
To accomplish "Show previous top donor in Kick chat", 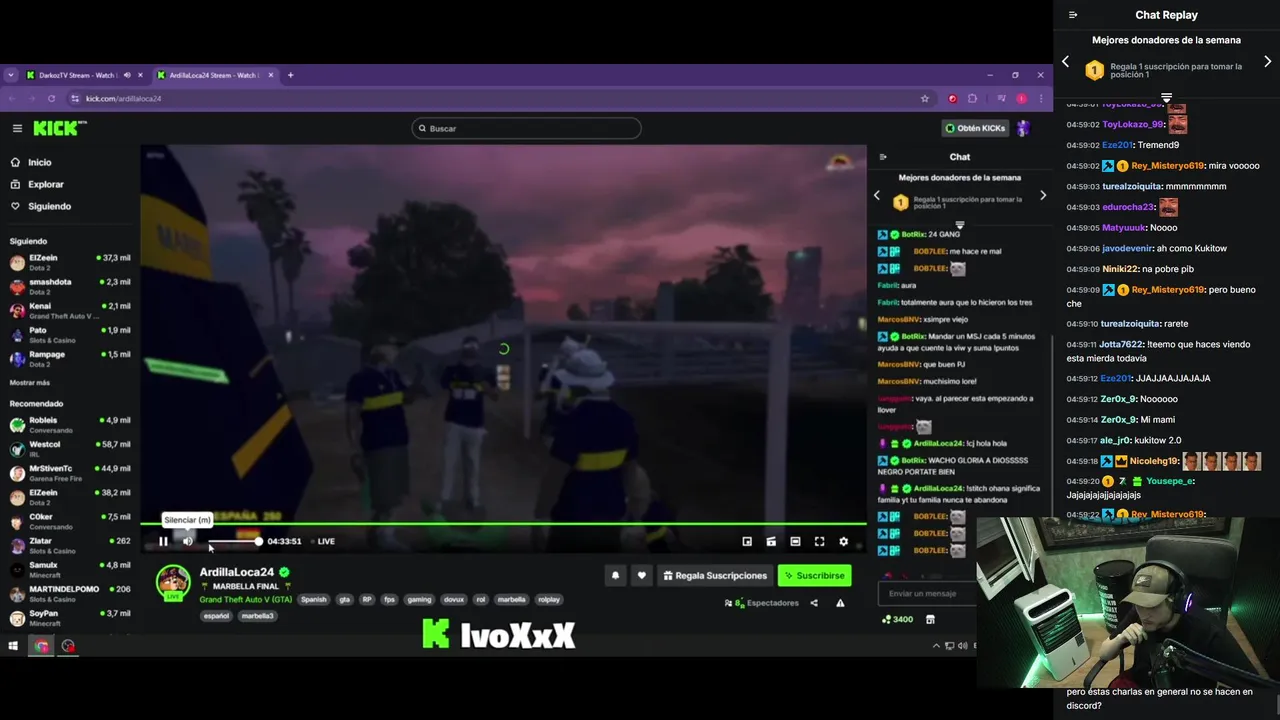I will tap(877, 195).
